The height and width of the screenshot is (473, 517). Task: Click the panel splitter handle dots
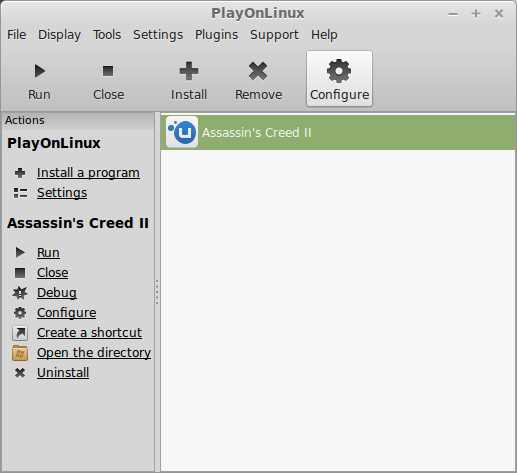[157, 292]
